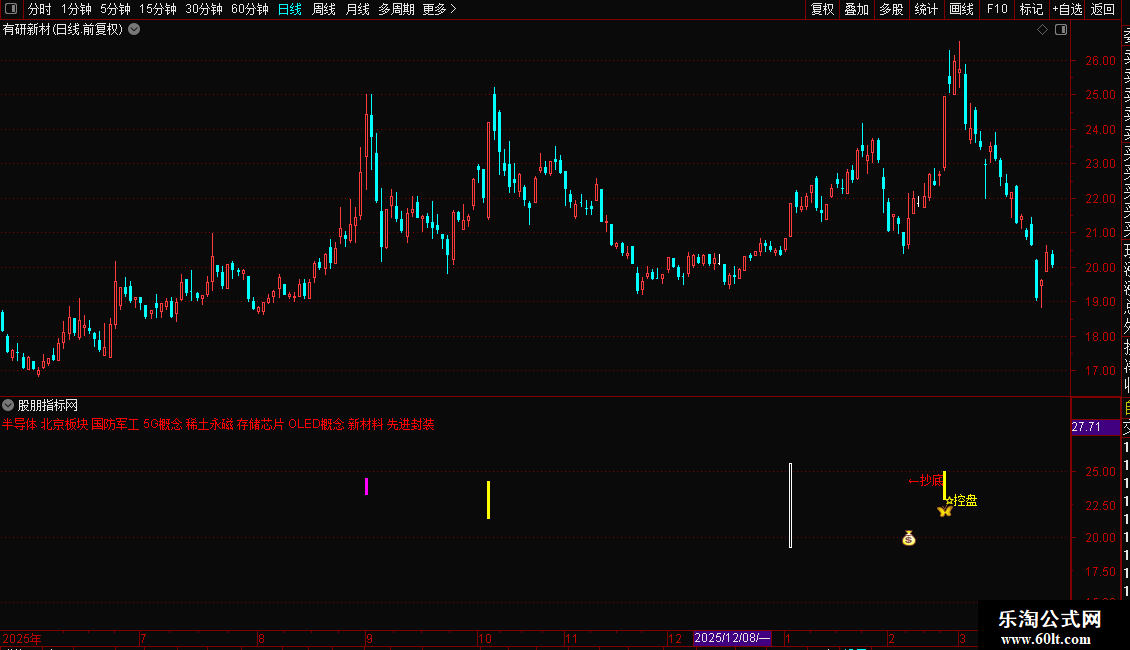Expand dropdown next to 有研新材 title

(x=134, y=30)
